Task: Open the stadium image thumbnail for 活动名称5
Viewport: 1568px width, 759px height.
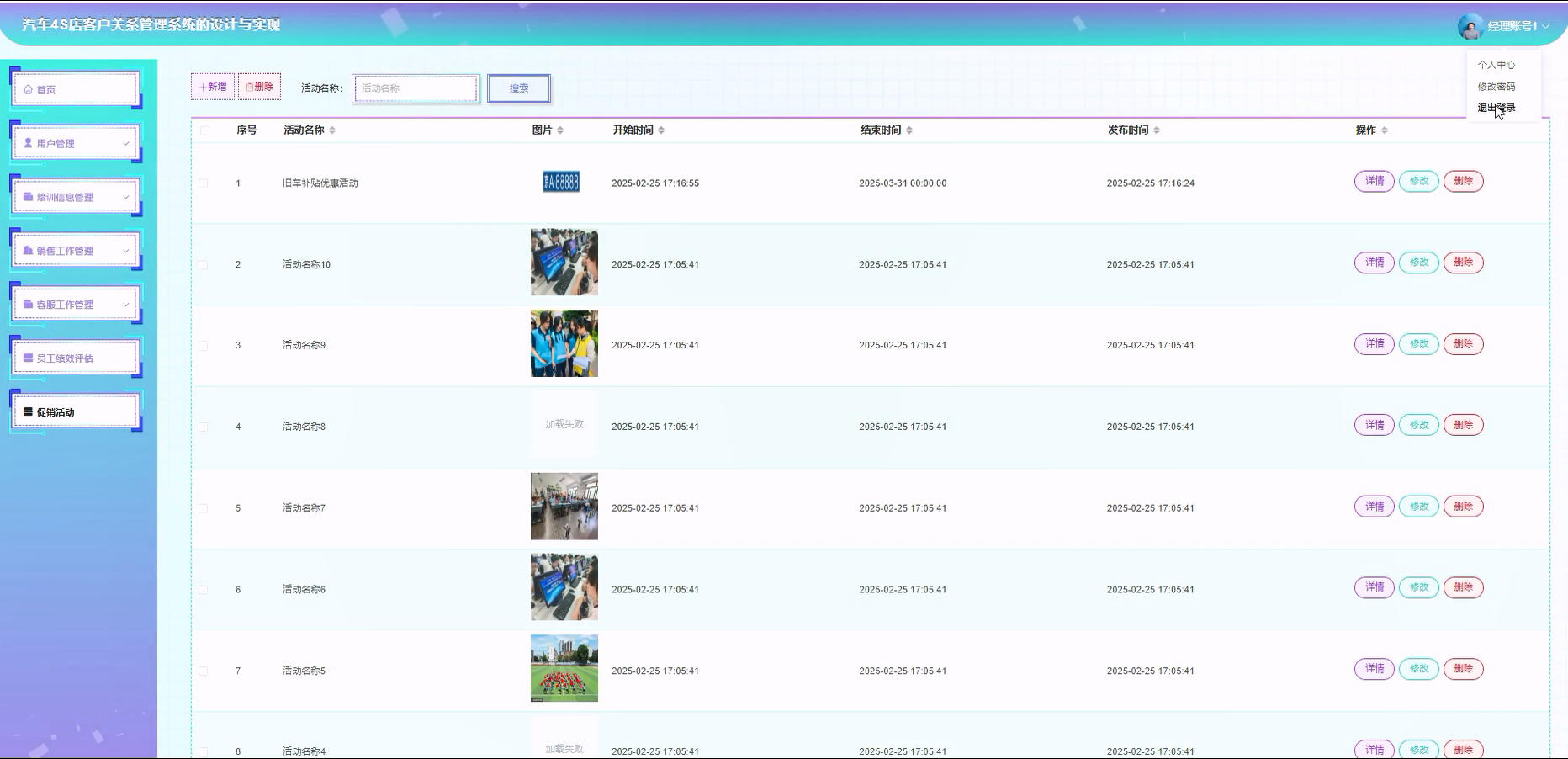Action: point(564,668)
